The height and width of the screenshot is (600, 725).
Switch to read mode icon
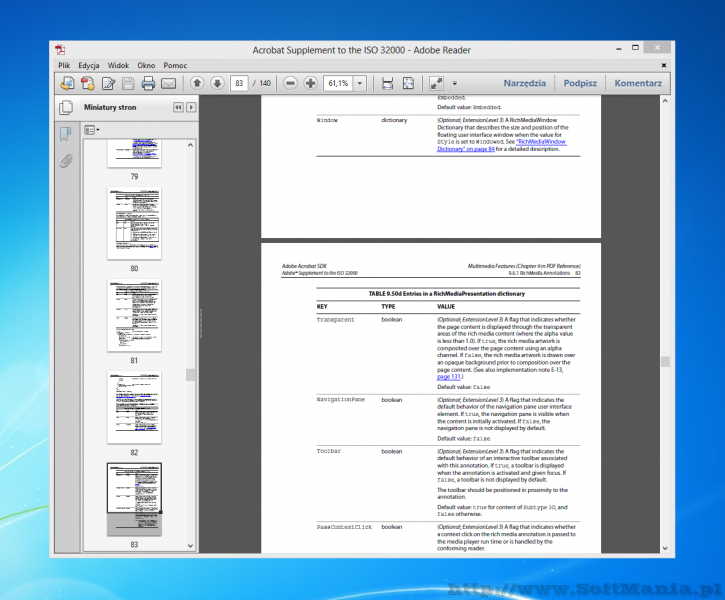[x=436, y=83]
